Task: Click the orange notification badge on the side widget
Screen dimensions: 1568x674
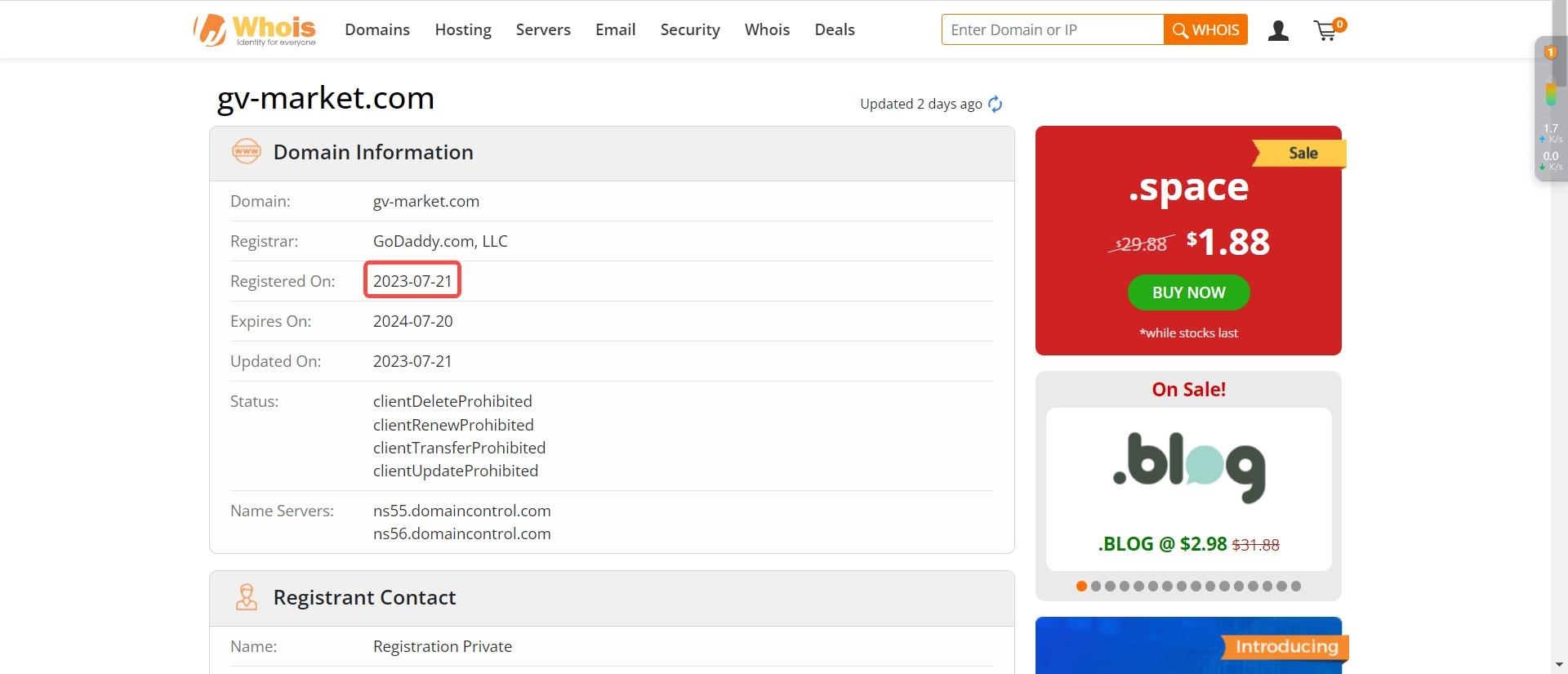Action: [x=1550, y=52]
